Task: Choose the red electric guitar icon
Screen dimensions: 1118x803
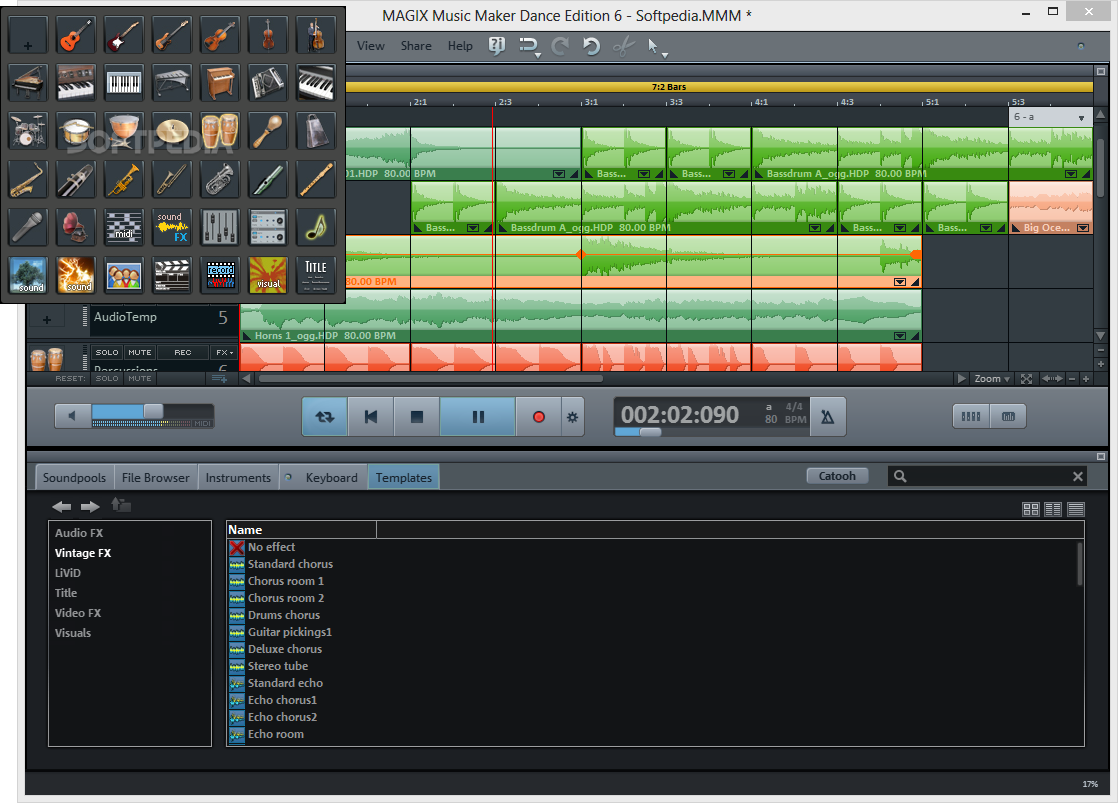Action: [x=124, y=36]
